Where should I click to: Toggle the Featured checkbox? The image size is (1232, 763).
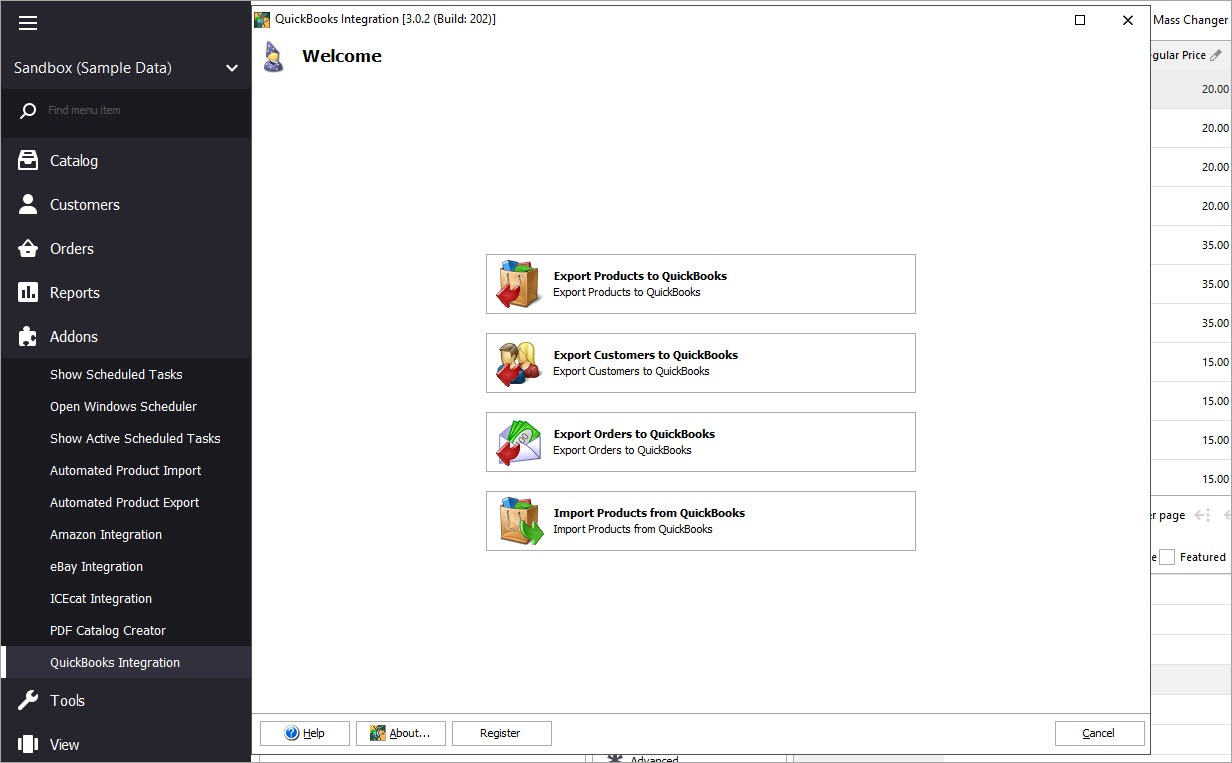(1166, 557)
